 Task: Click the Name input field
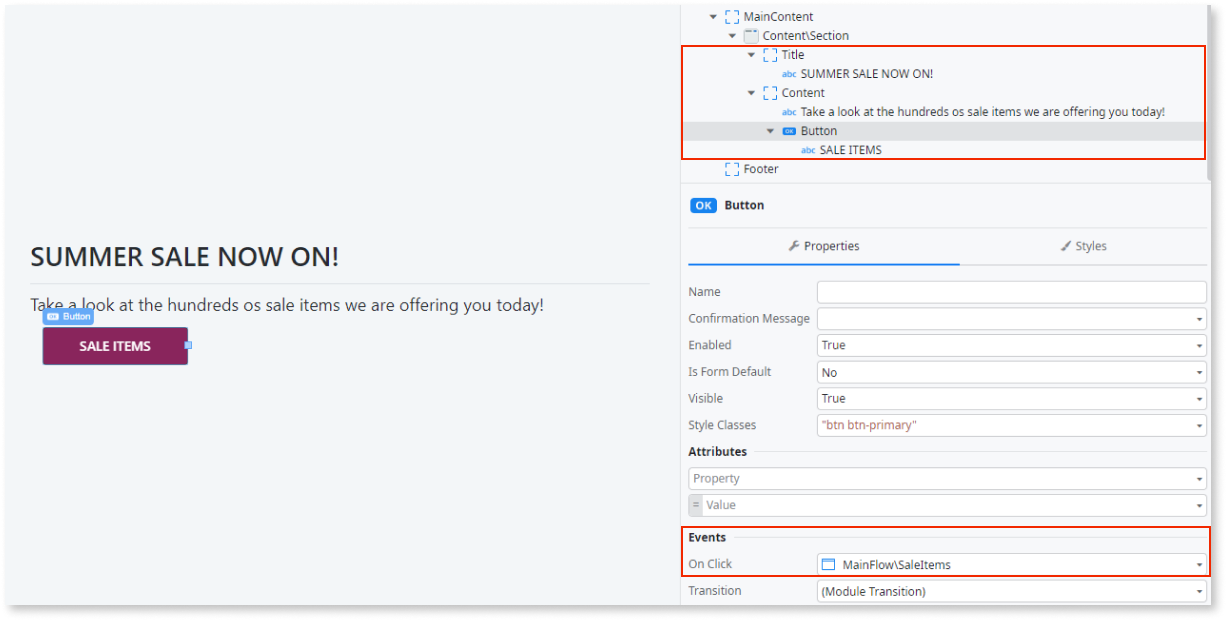click(x=1010, y=291)
